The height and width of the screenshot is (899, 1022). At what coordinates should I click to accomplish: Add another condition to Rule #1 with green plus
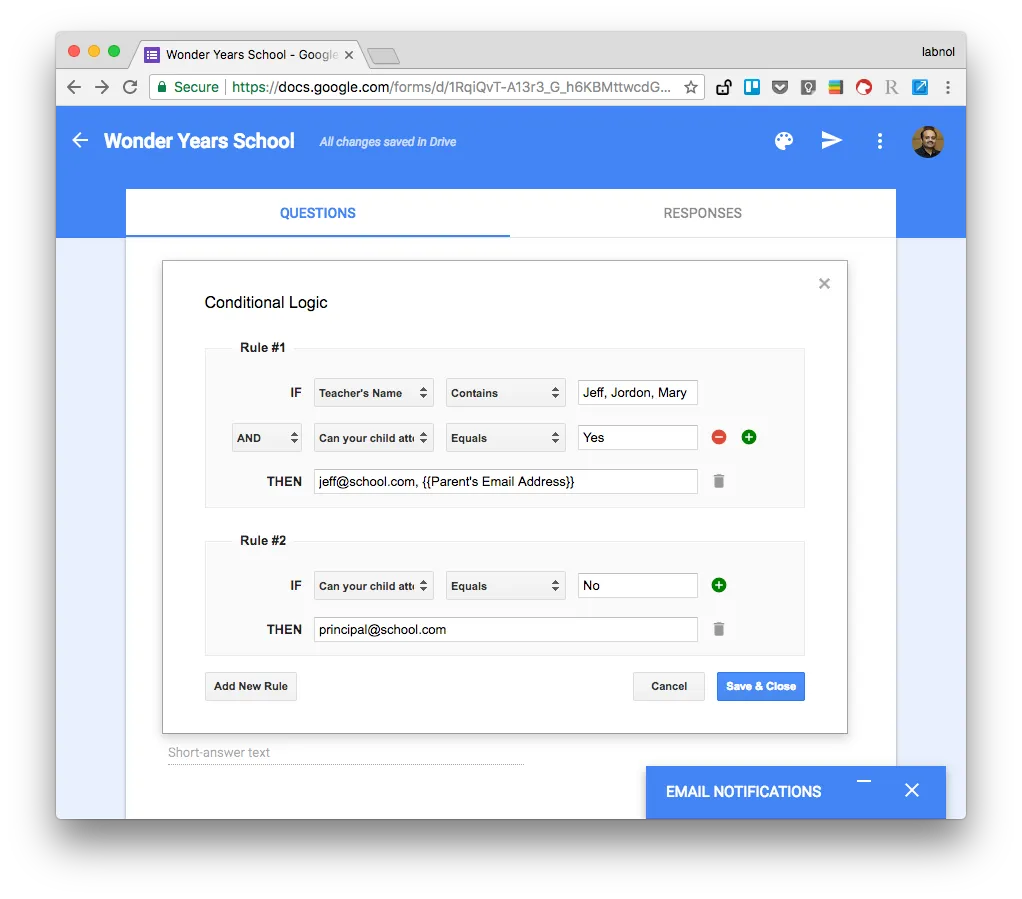tap(748, 437)
